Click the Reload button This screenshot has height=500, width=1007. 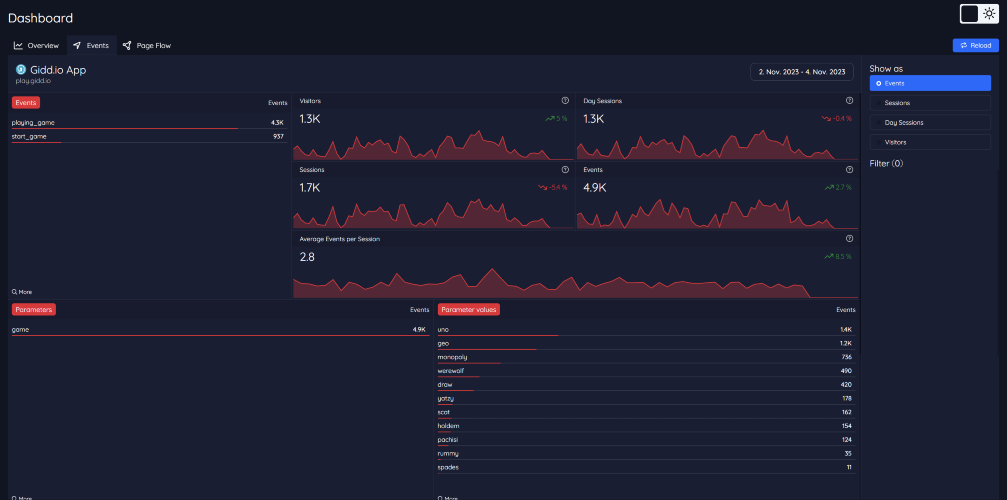coord(976,46)
